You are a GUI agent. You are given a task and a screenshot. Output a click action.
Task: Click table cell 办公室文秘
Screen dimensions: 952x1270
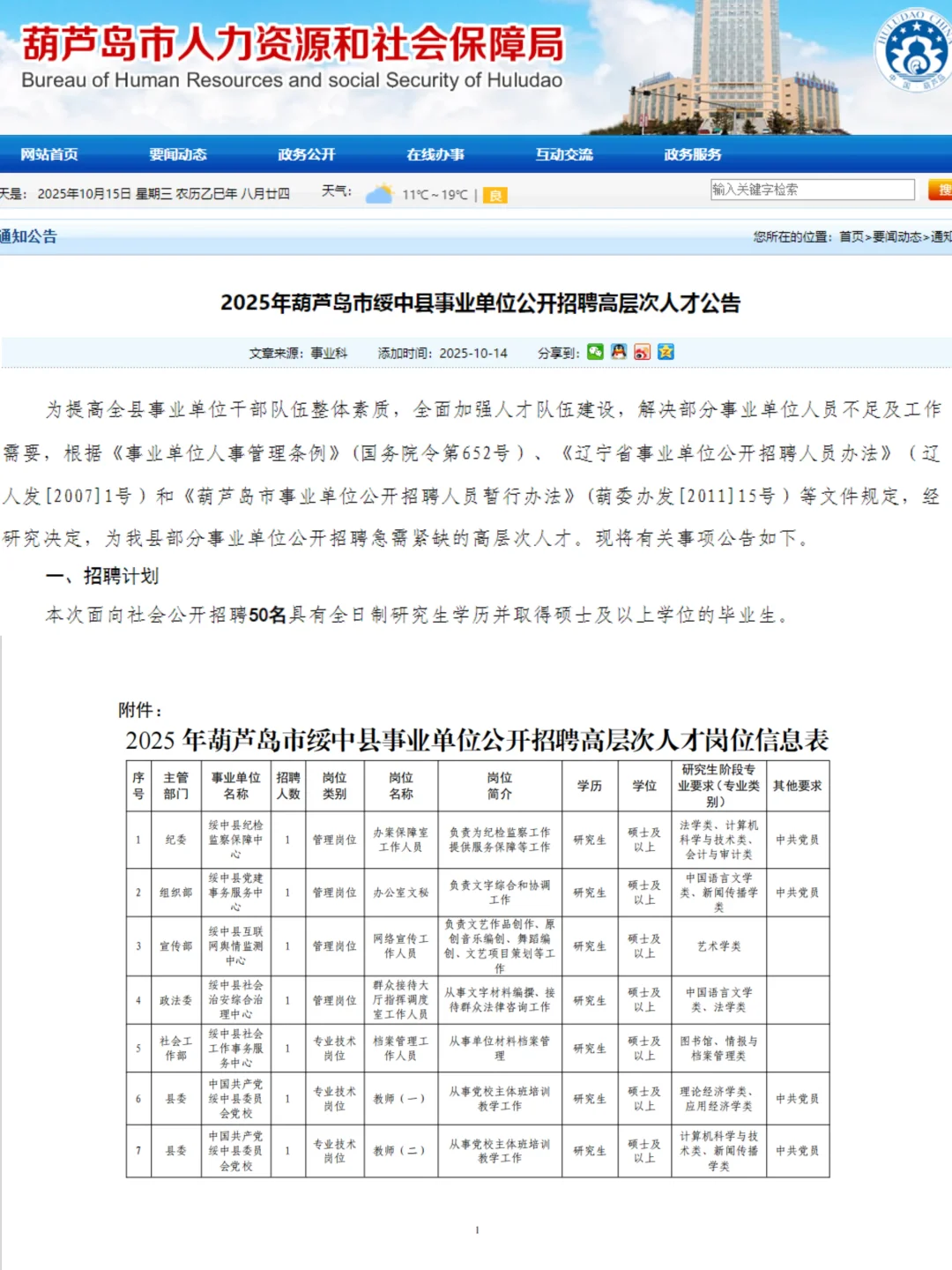(x=400, y=893)
